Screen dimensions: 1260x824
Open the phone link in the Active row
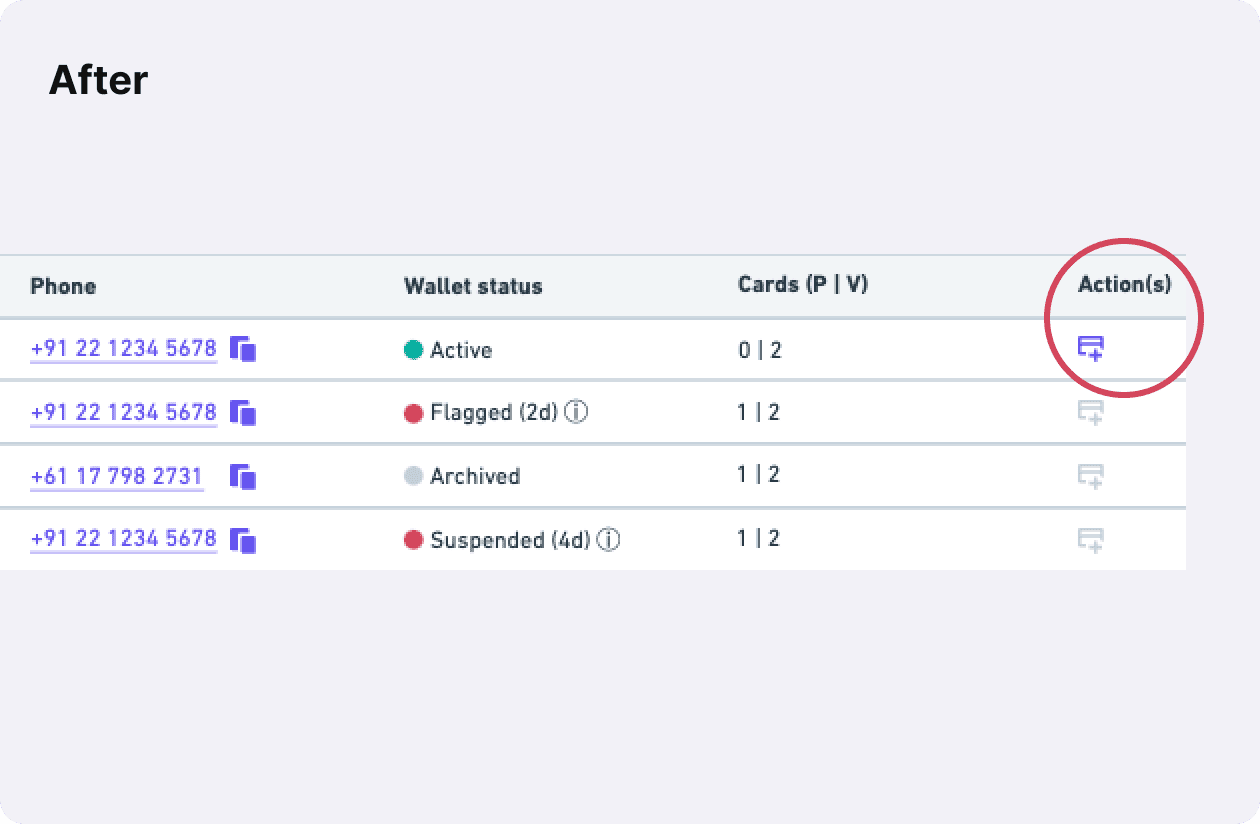[124, 349]
